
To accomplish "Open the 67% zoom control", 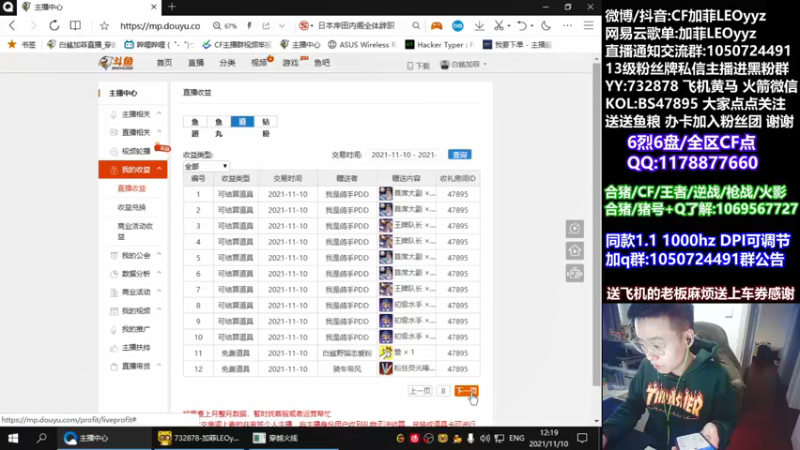I will pyautogui.click(x=225, y=26).
